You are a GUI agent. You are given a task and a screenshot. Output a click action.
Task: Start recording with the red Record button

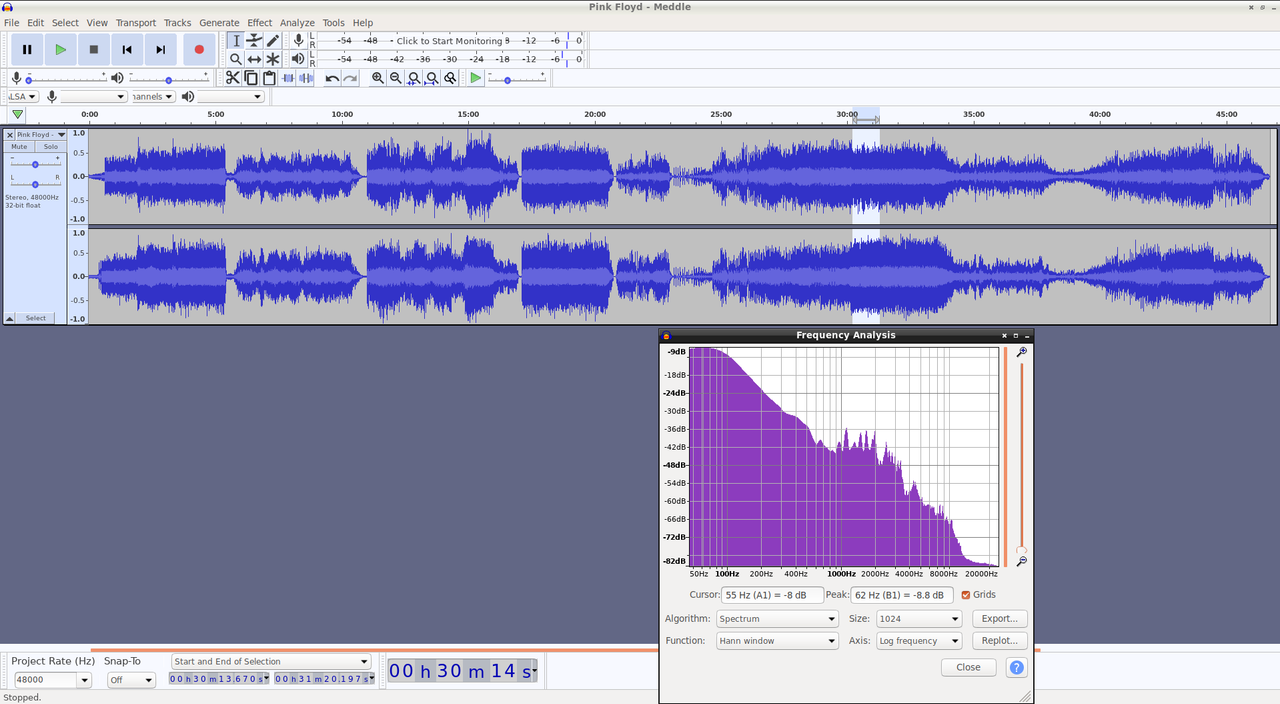[199, 49]
